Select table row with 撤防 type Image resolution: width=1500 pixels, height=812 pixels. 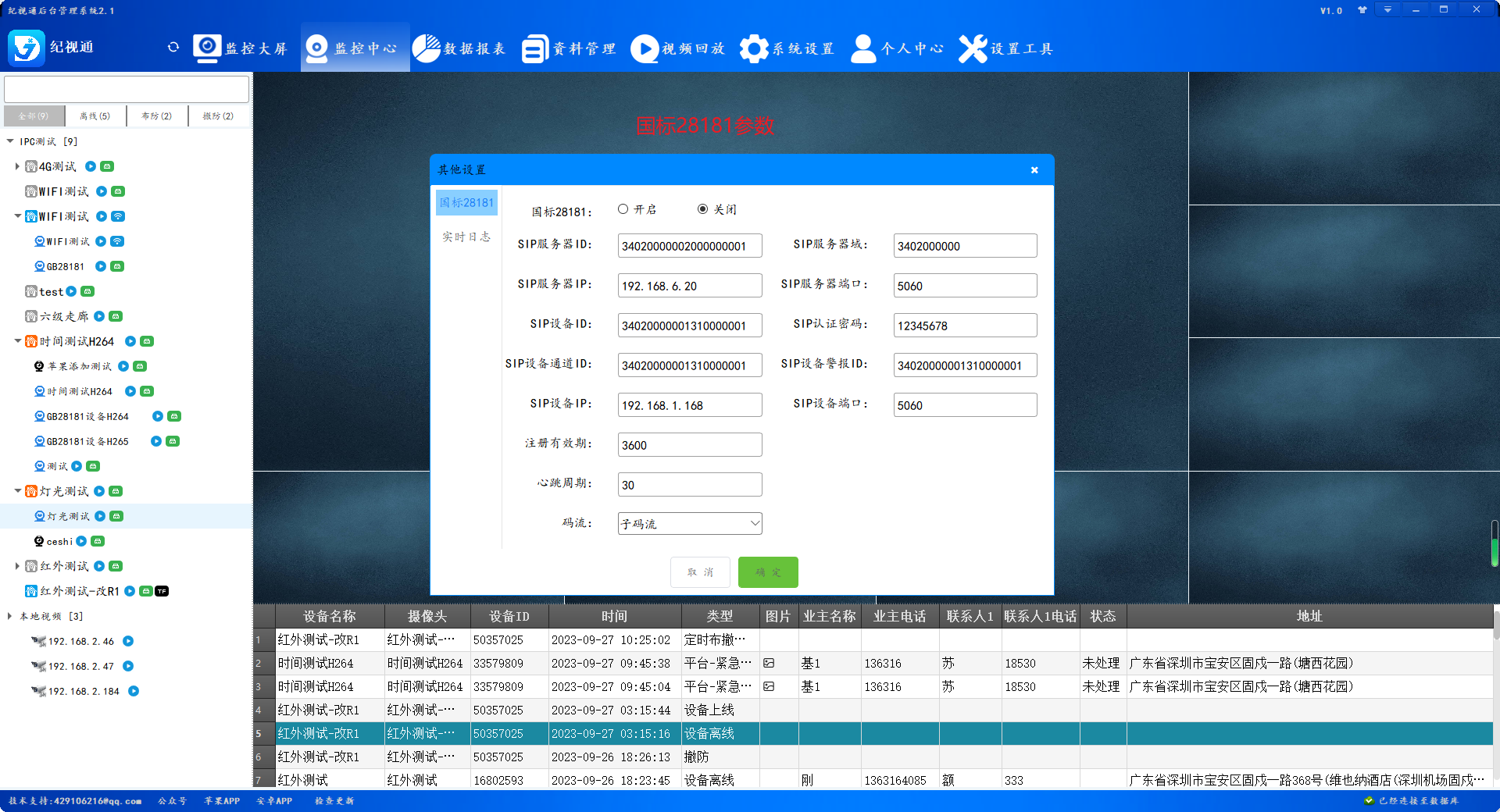[873, 757]
